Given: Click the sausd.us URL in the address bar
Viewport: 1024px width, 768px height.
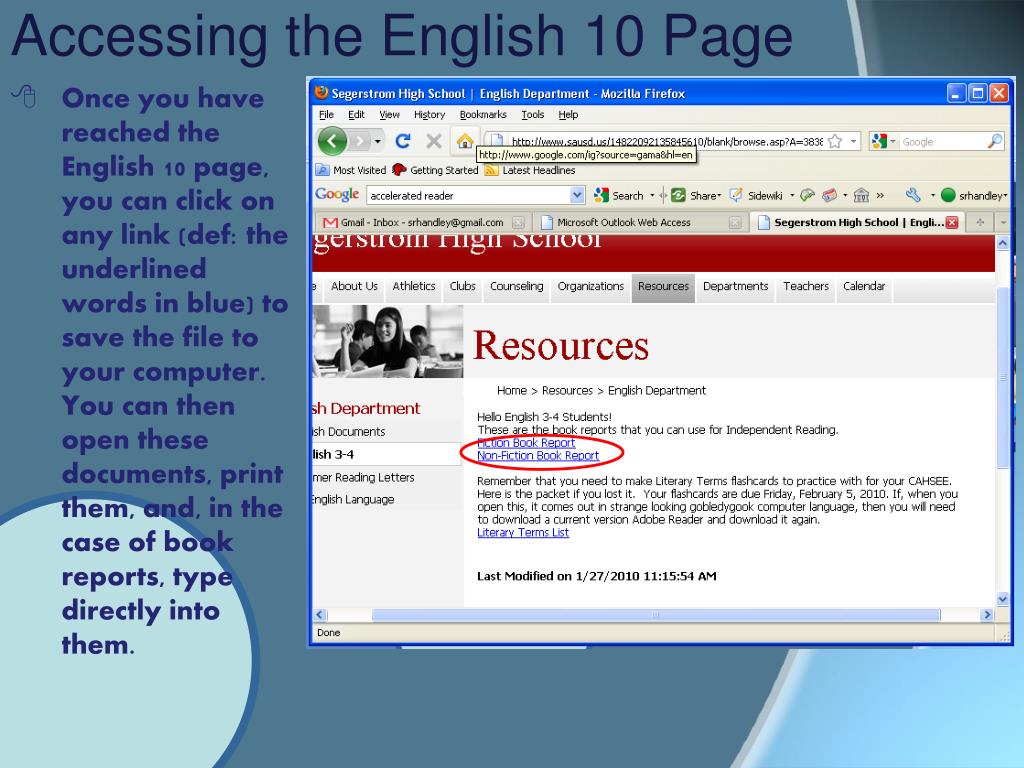Looking at the screenshot, I should [666, 142].
